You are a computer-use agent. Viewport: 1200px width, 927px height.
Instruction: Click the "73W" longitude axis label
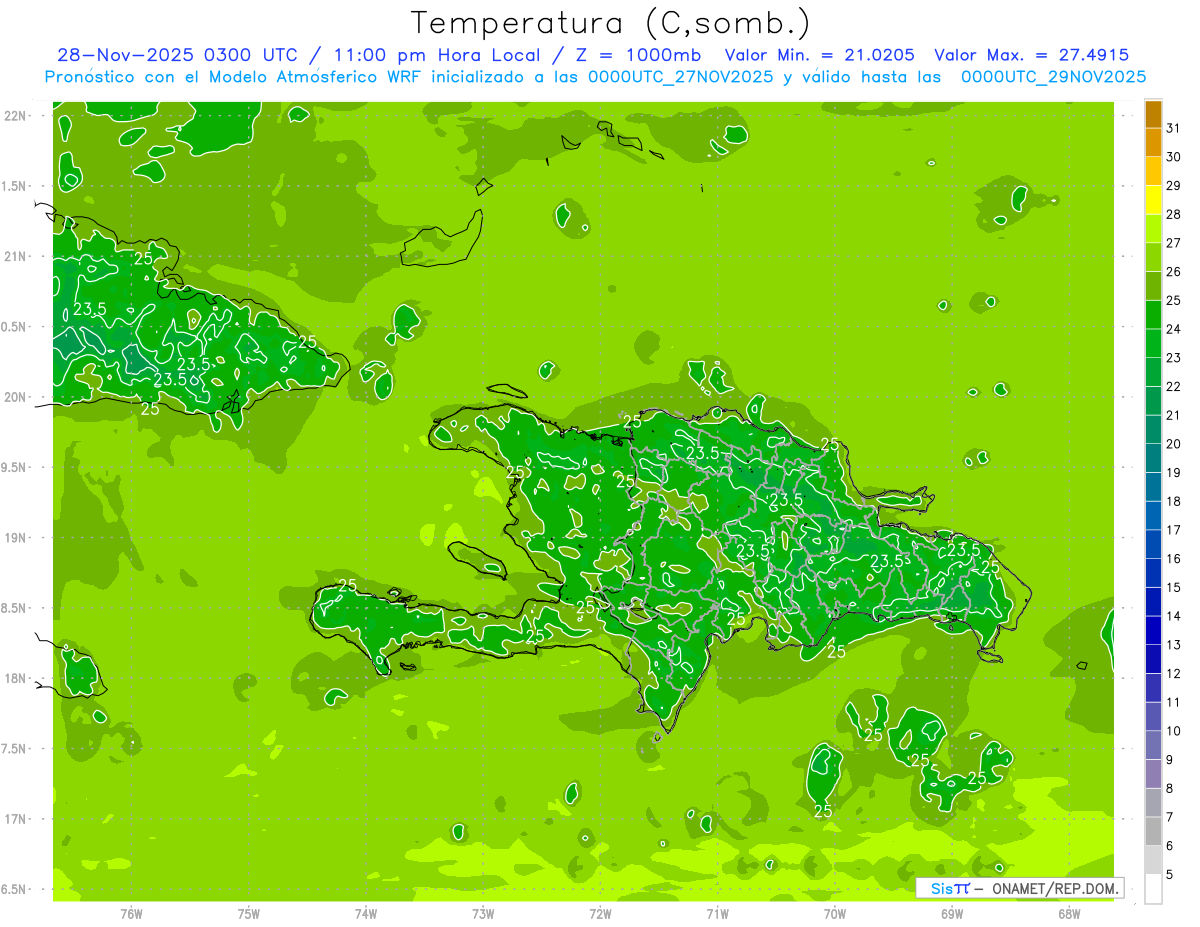(x=483, y=913)
